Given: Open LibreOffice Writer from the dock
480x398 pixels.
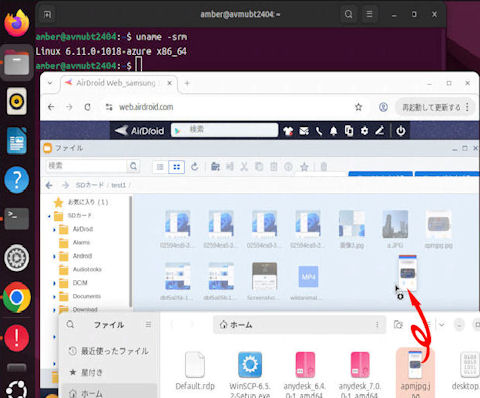Looking at the screenshot, I should pos(16,140).
